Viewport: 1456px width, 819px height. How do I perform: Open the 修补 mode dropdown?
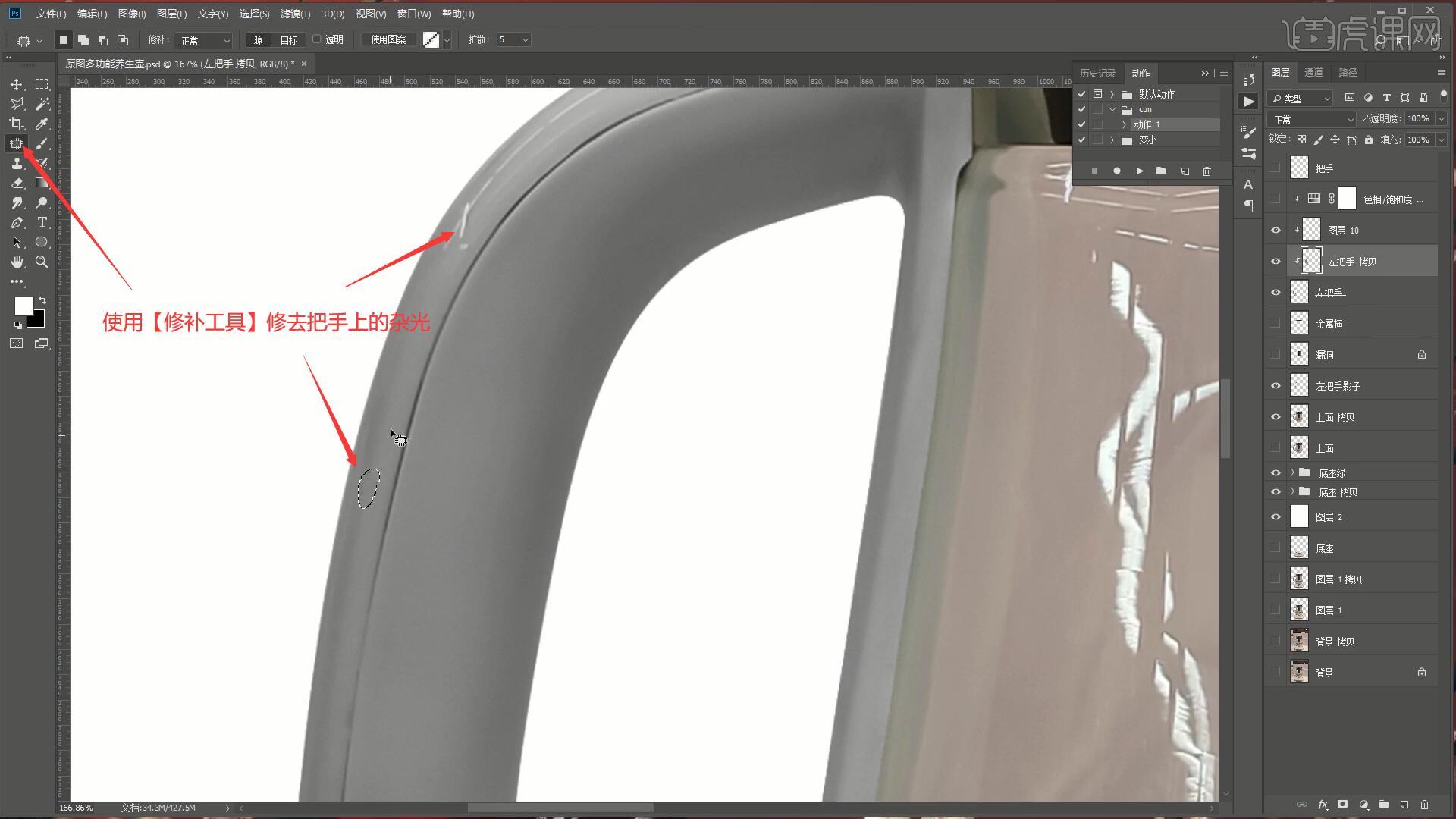(203, 40)
